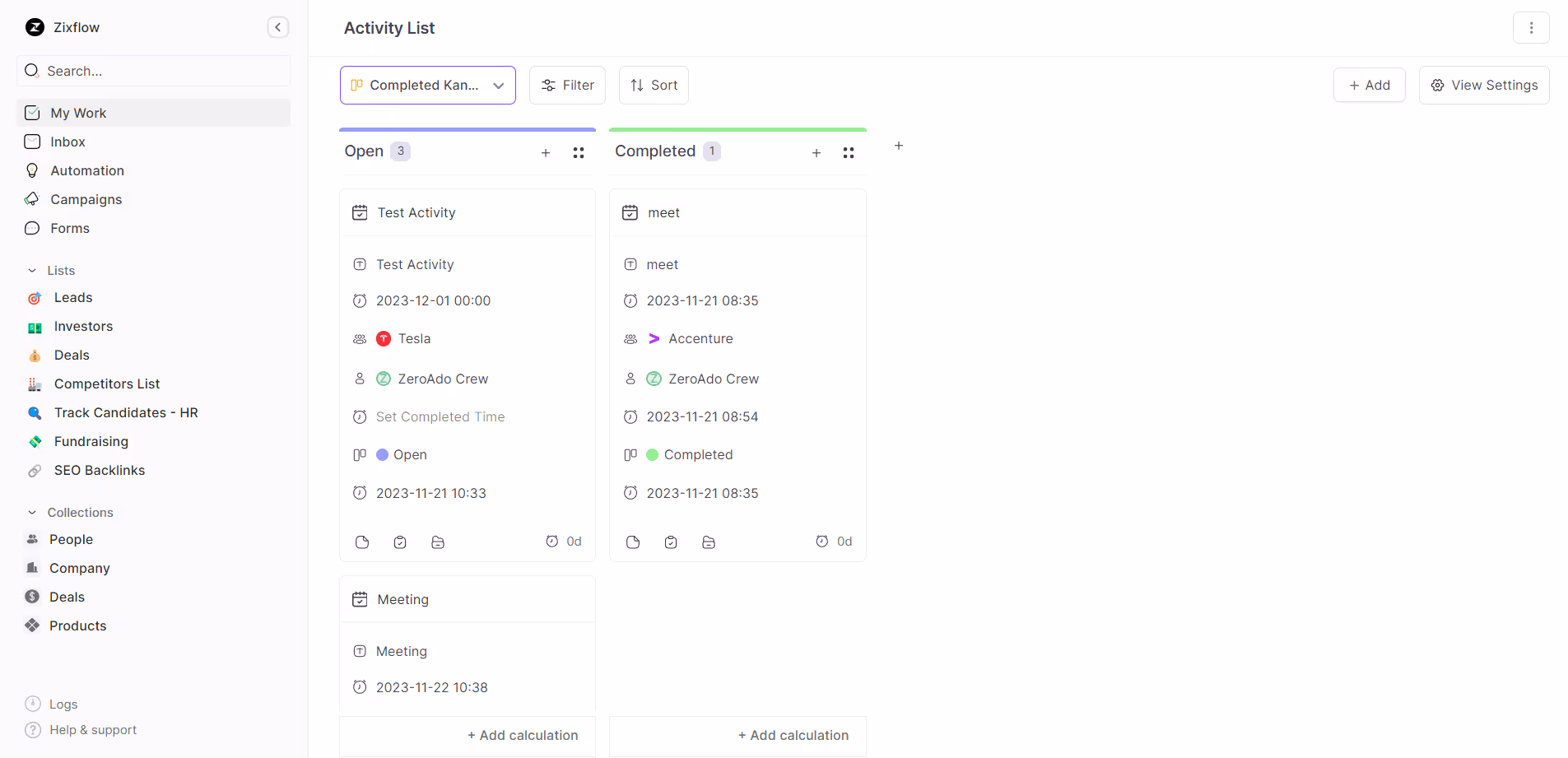Click the Help & support question mark icon
1568x758 pixels.
coord(33,730)
